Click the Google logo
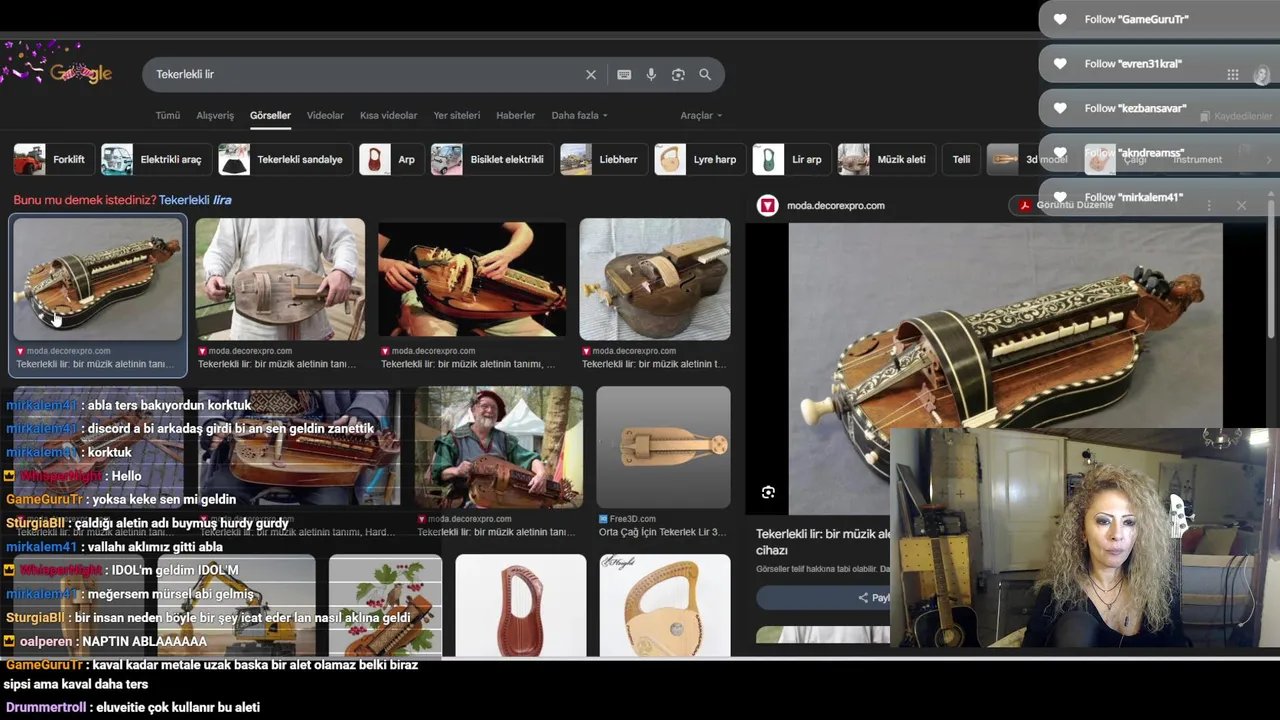 coord(80,73)
